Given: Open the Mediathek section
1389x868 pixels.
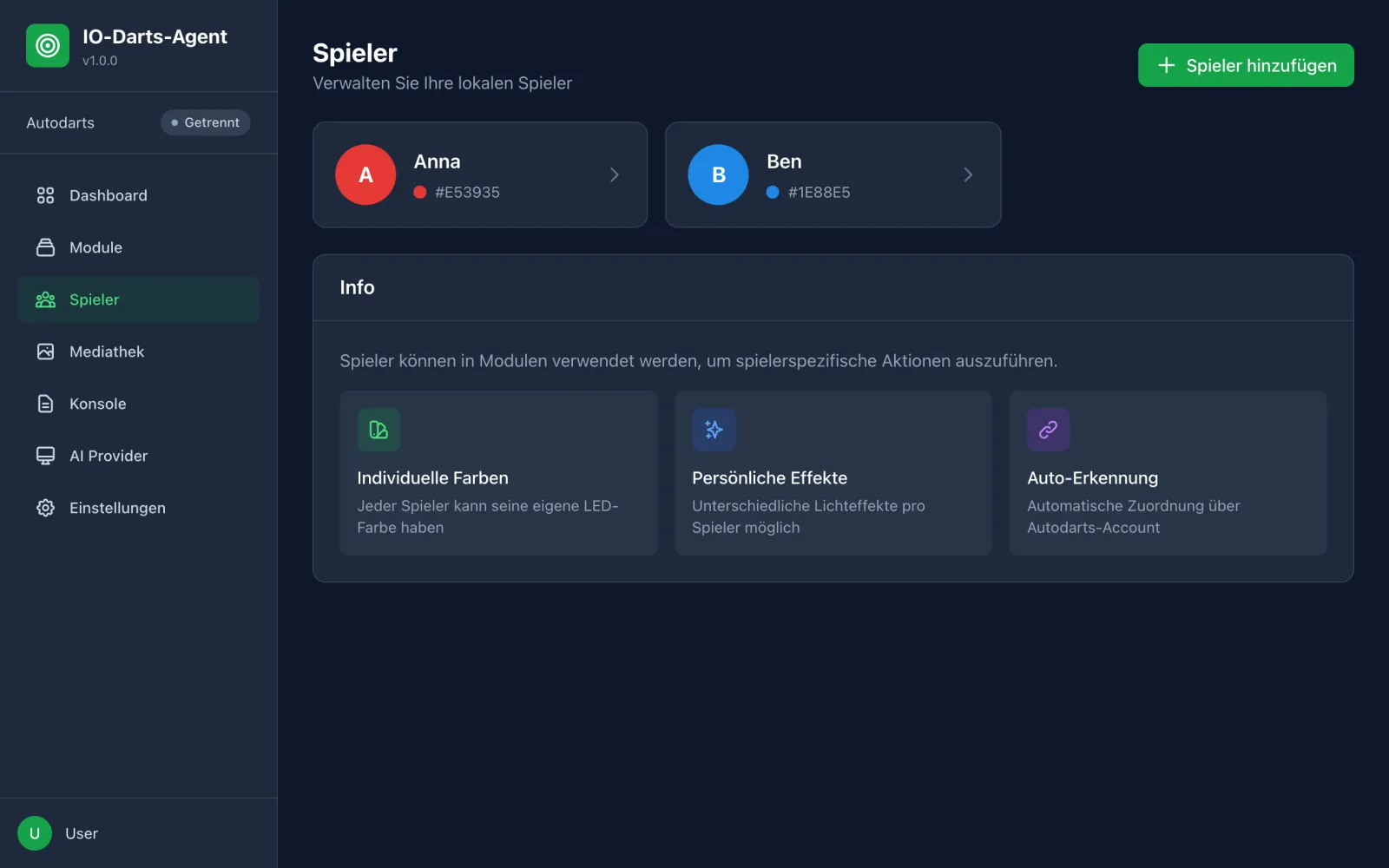Looking at the screenshot, I should point(138,352).
